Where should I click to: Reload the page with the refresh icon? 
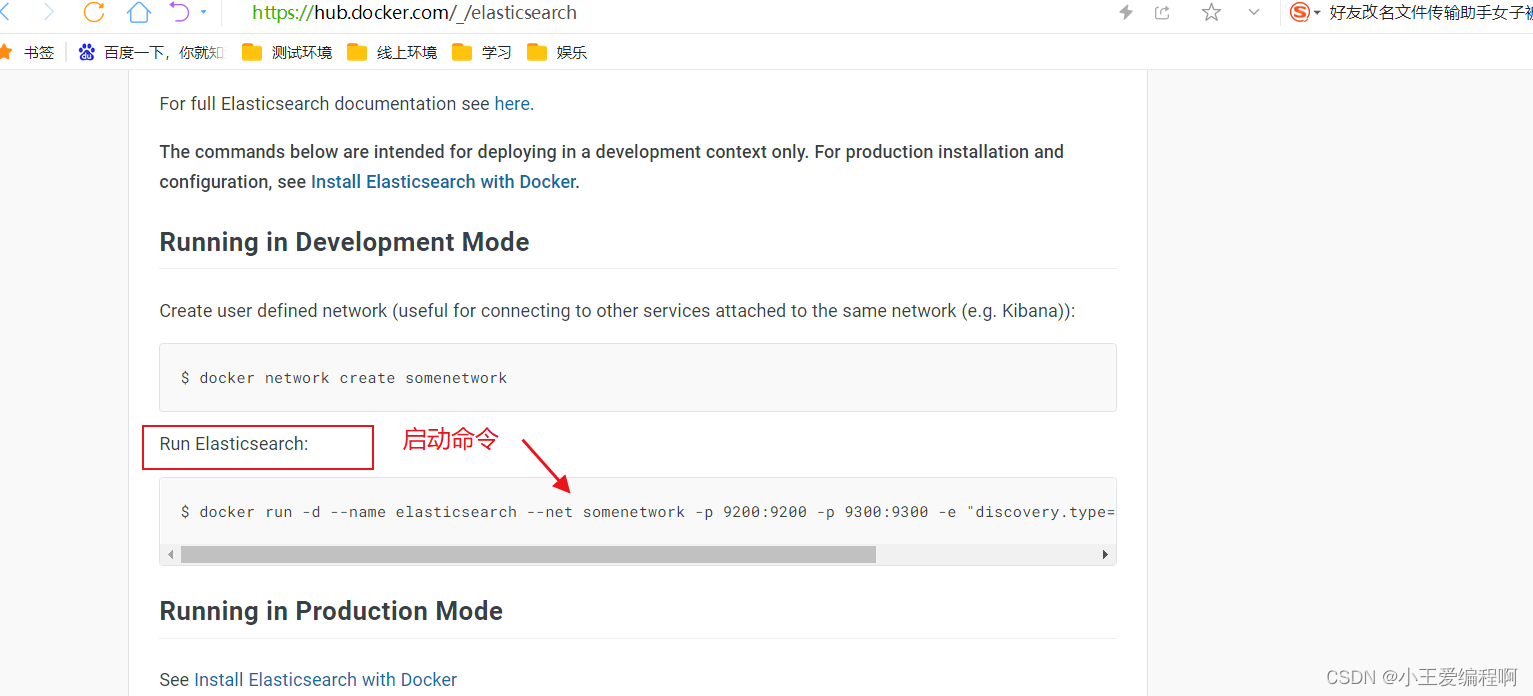coord(94,12)
